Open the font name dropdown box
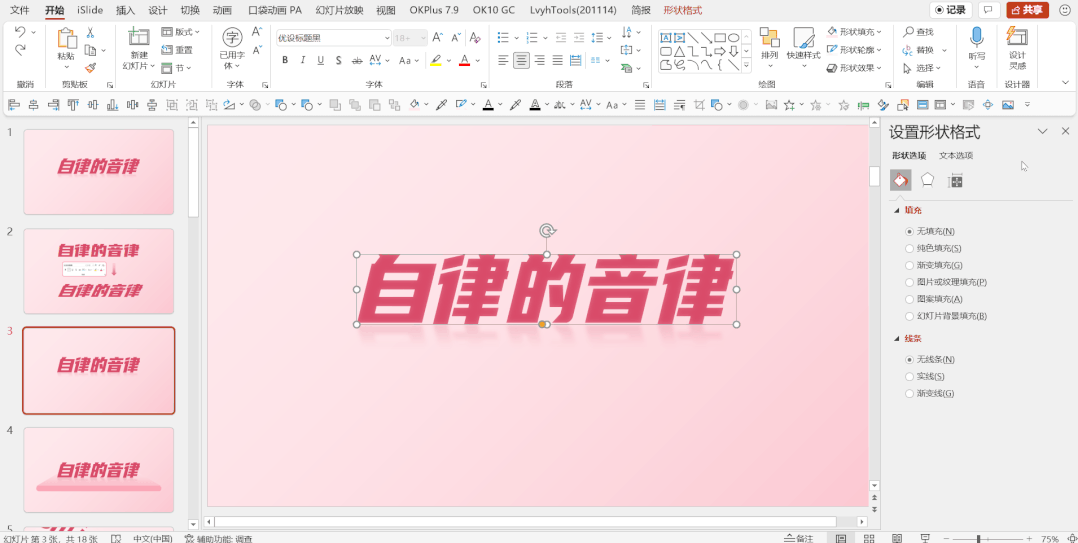 tap(333, 38)
